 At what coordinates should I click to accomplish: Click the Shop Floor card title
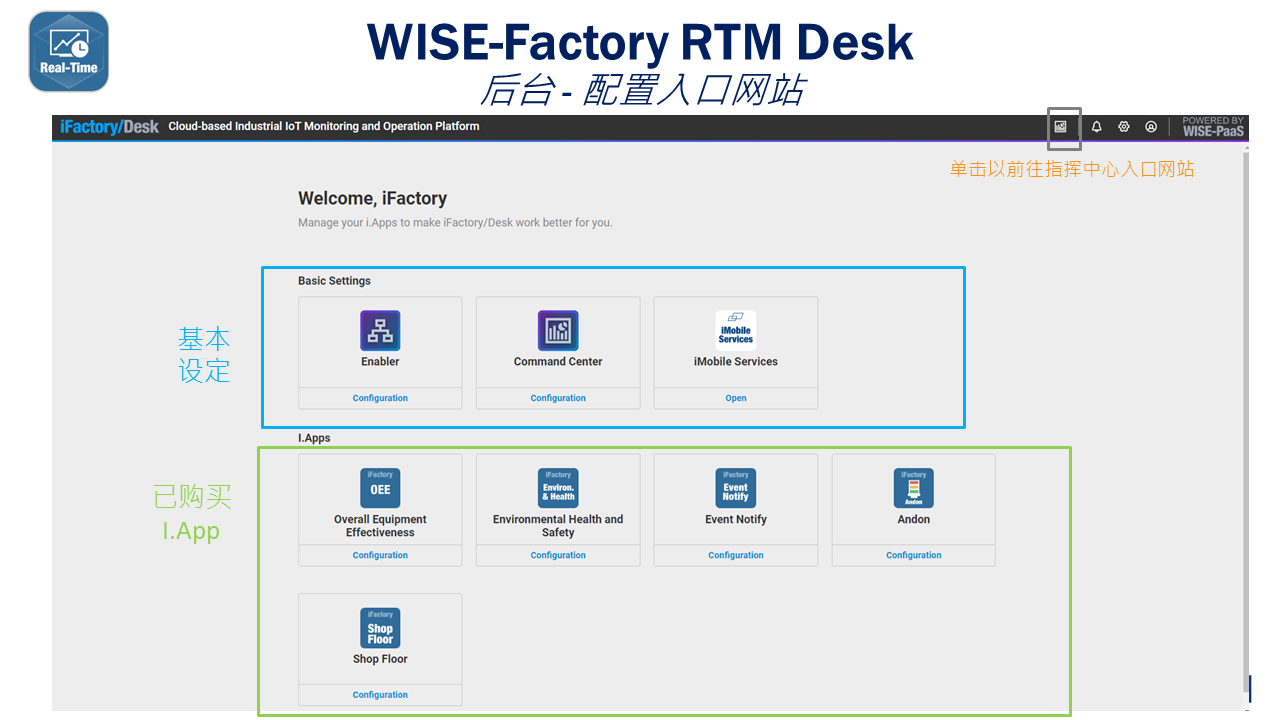click(380, 660)
